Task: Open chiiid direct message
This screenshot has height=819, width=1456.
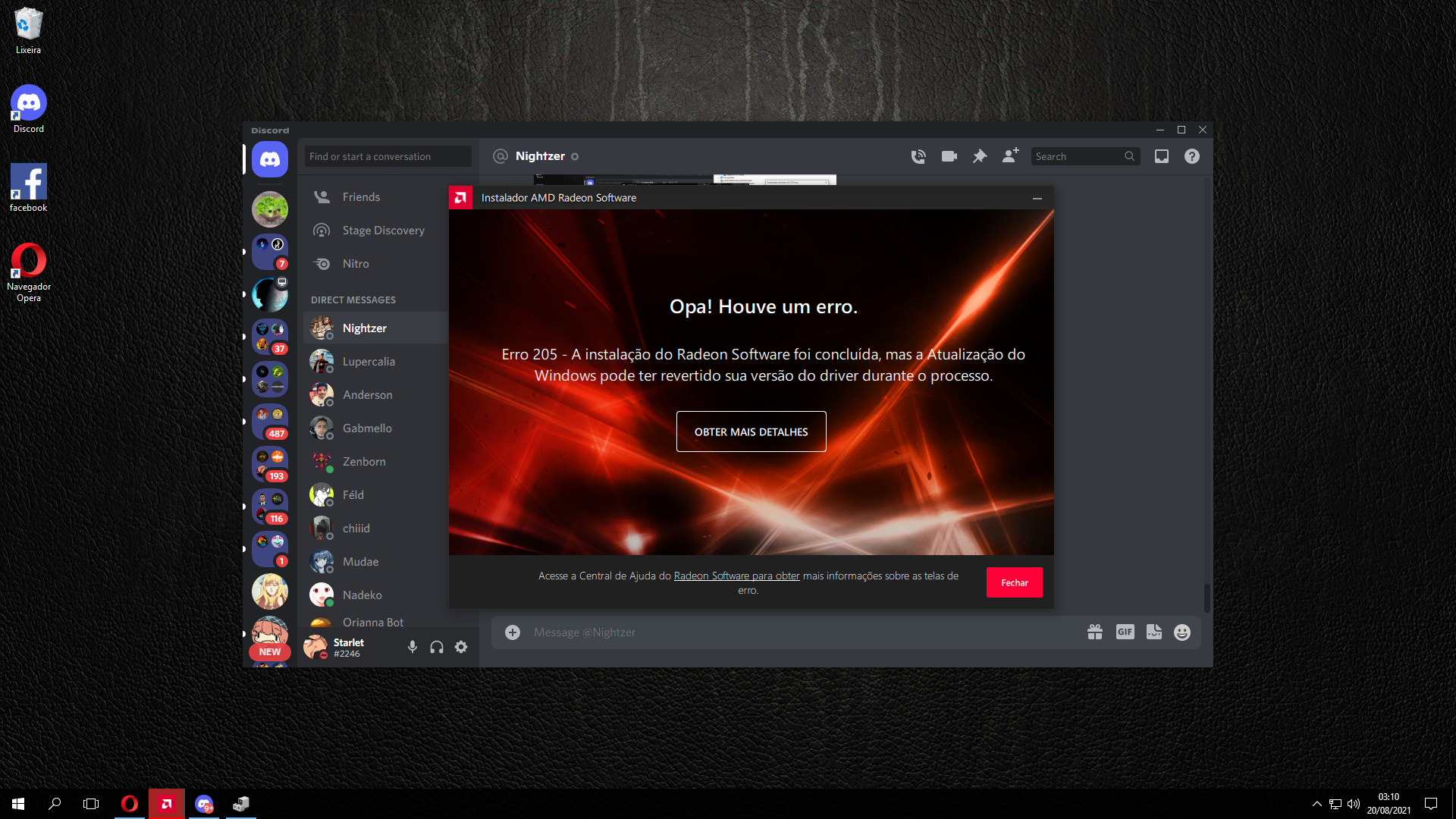Action: tap(375, 529)
